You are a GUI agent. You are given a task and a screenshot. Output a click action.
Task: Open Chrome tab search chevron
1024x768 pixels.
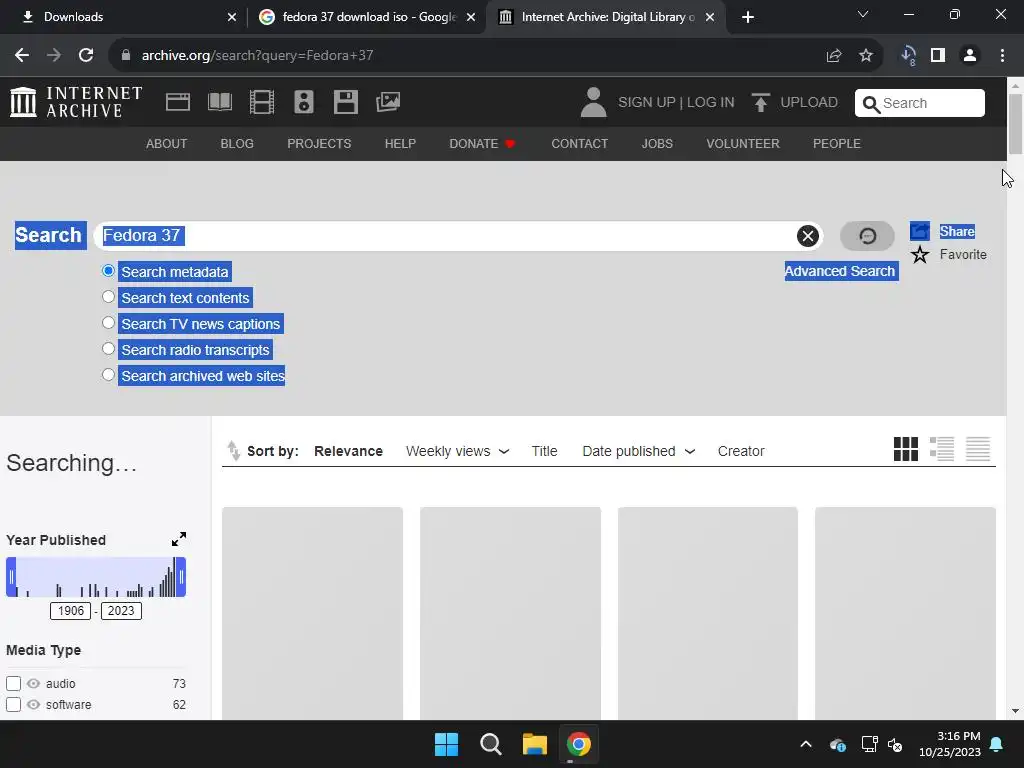[863, 15]
